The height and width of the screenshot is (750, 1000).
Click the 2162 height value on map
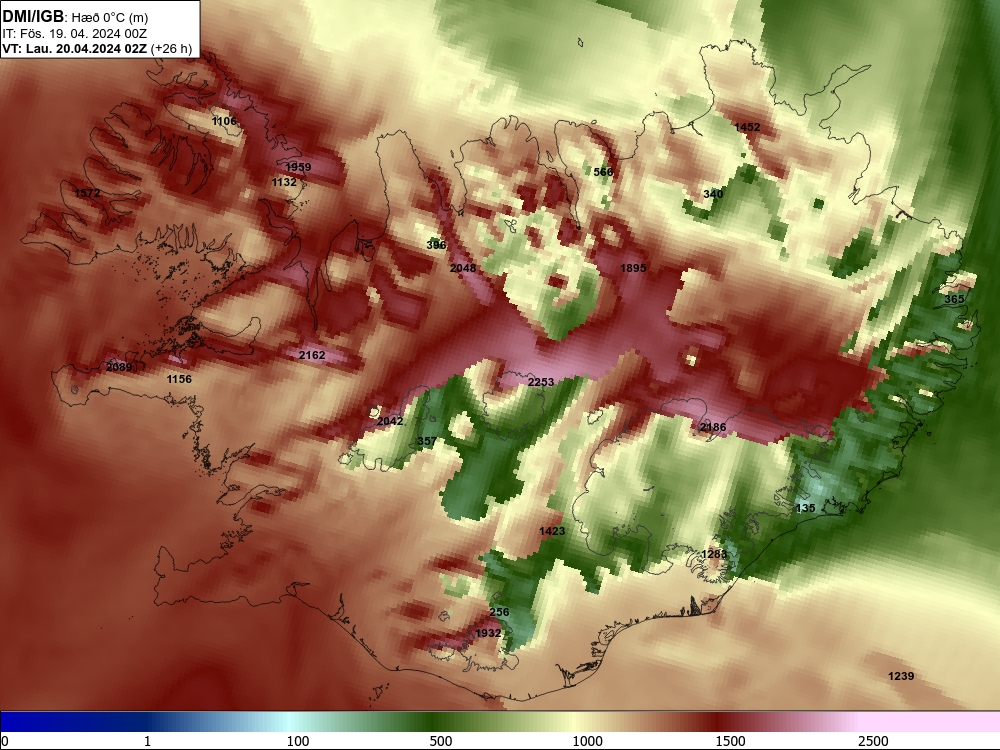coord(312,355)
